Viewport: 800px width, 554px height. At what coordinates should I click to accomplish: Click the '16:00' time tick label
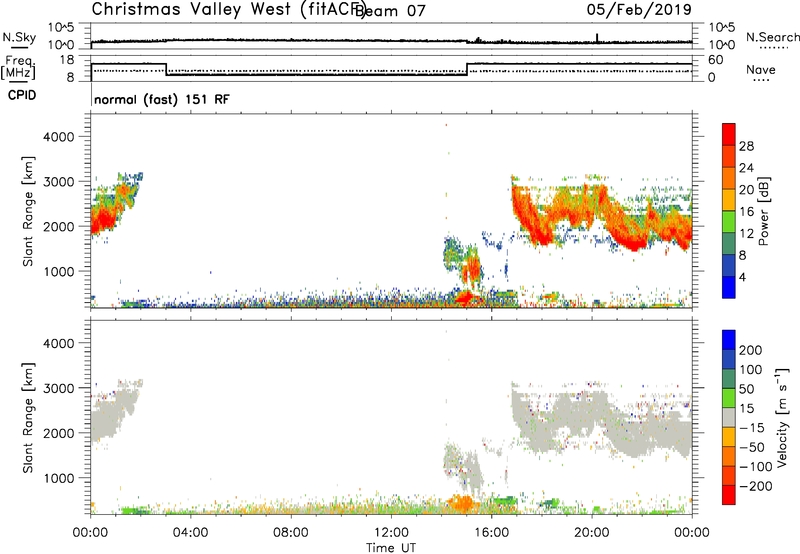[491, 533]
